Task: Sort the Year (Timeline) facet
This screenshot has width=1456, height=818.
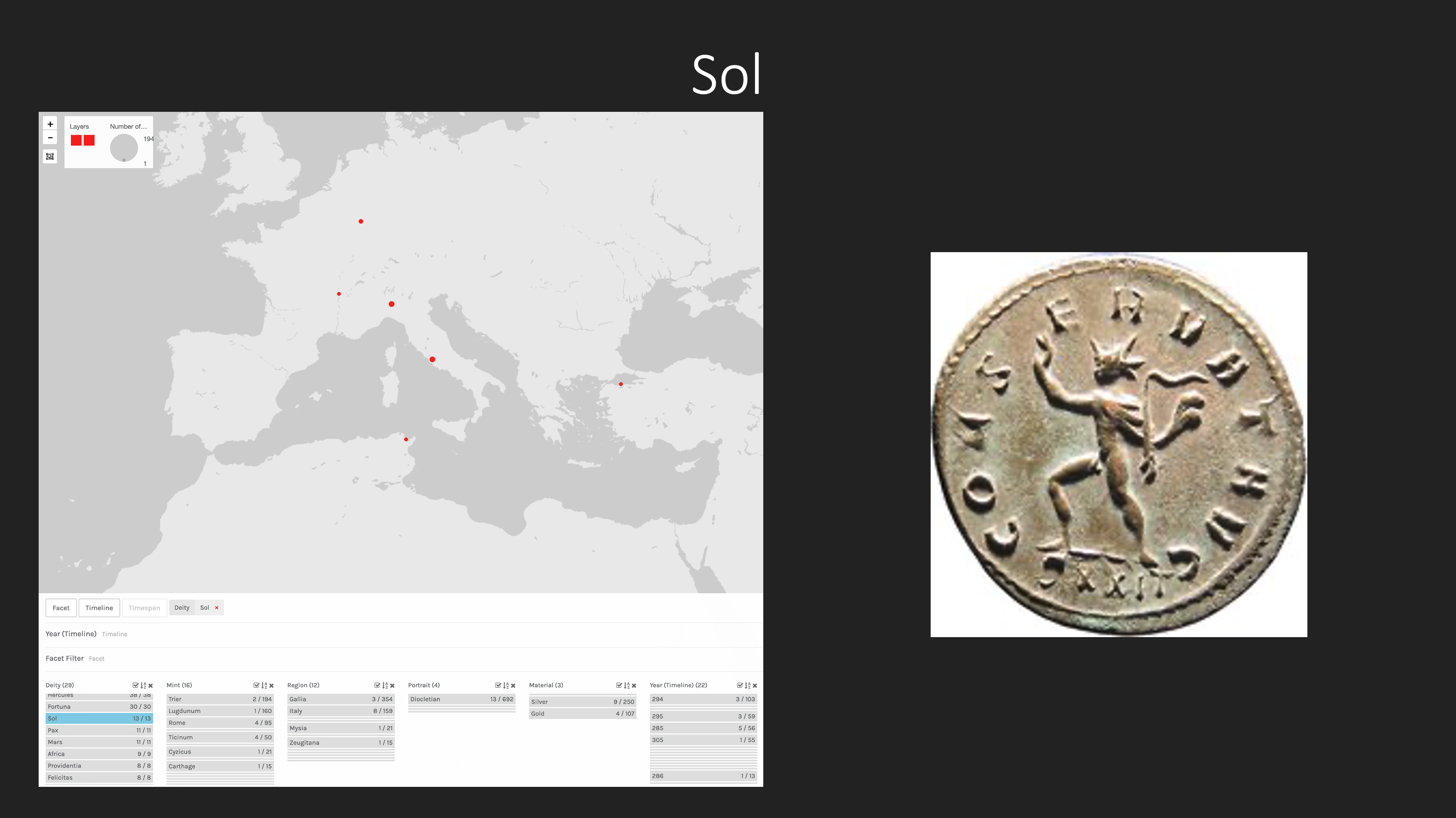Action: (747, 685)
